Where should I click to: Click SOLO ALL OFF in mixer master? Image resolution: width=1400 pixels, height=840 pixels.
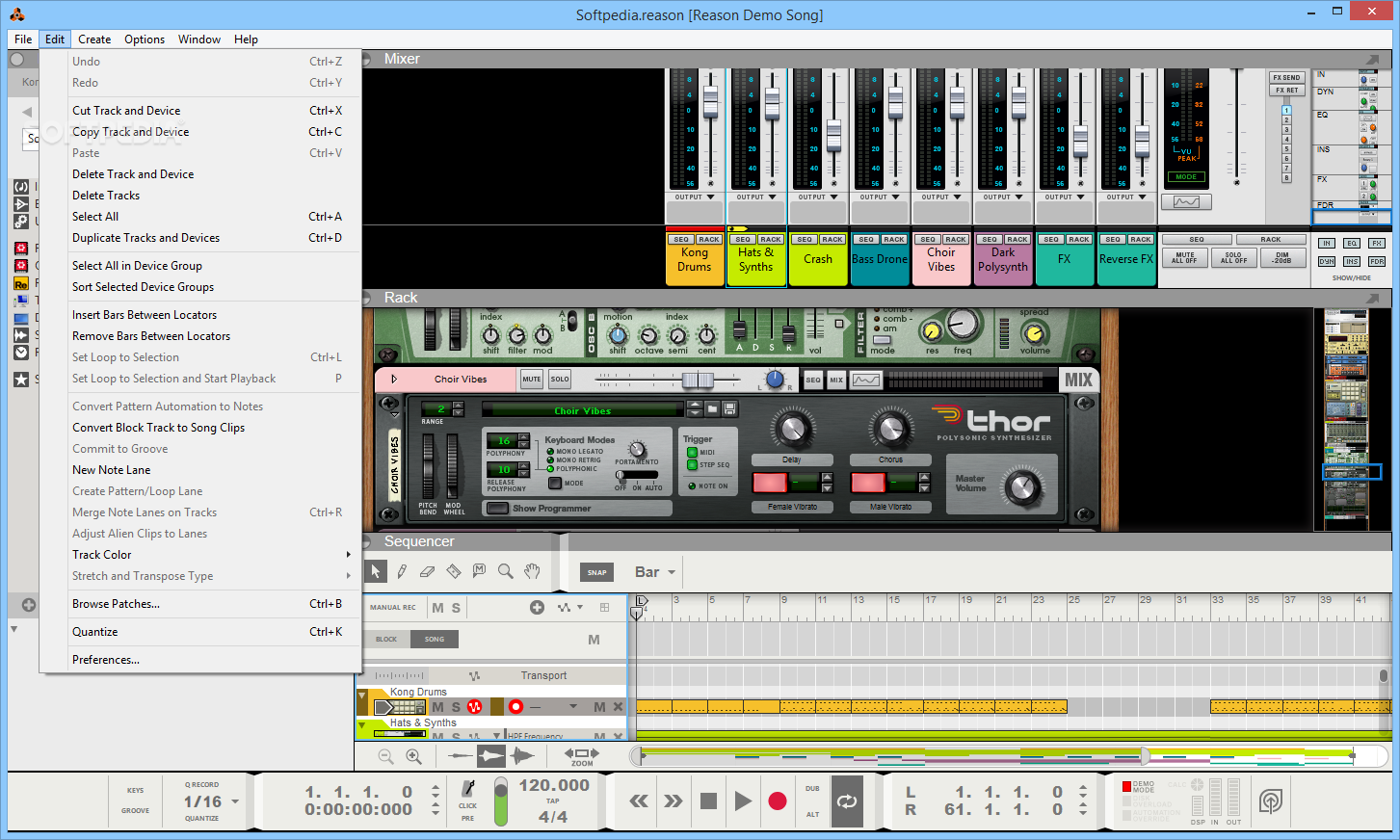coord(1233,258)
